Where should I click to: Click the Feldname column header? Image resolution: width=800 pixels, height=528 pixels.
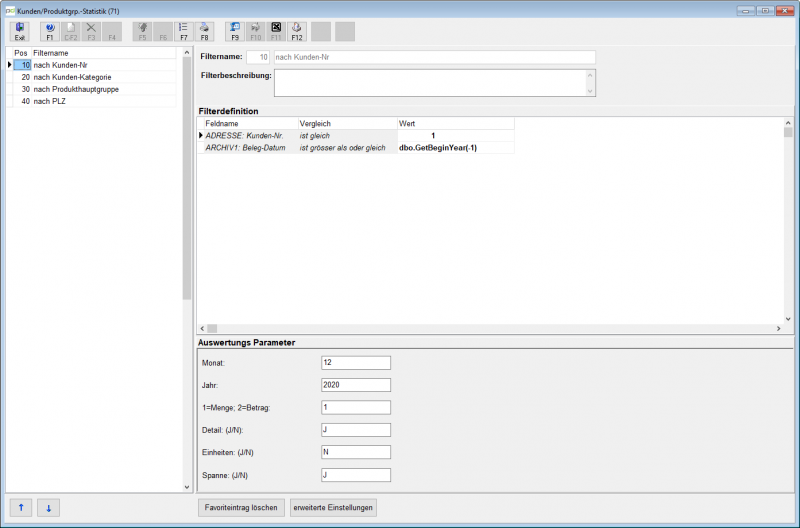(x=251, y=123)
